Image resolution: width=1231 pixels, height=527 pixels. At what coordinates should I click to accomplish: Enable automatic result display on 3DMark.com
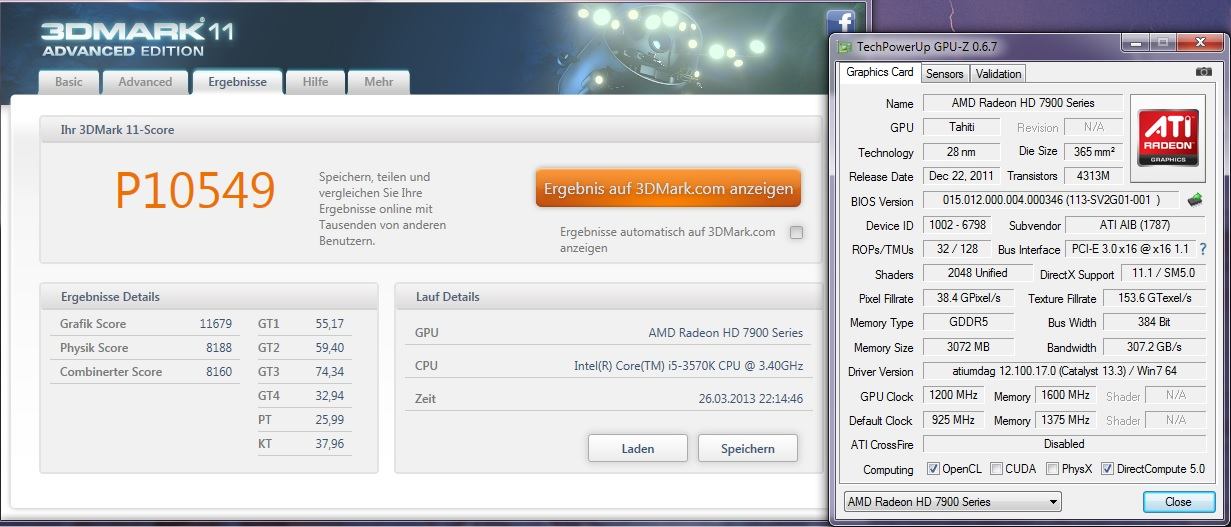coord(796,233)
